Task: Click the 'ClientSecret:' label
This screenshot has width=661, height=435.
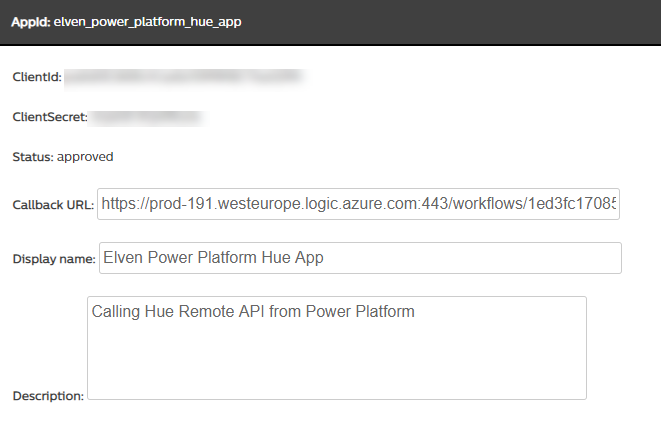Action: pyautogui.click(x=50, y=117)
